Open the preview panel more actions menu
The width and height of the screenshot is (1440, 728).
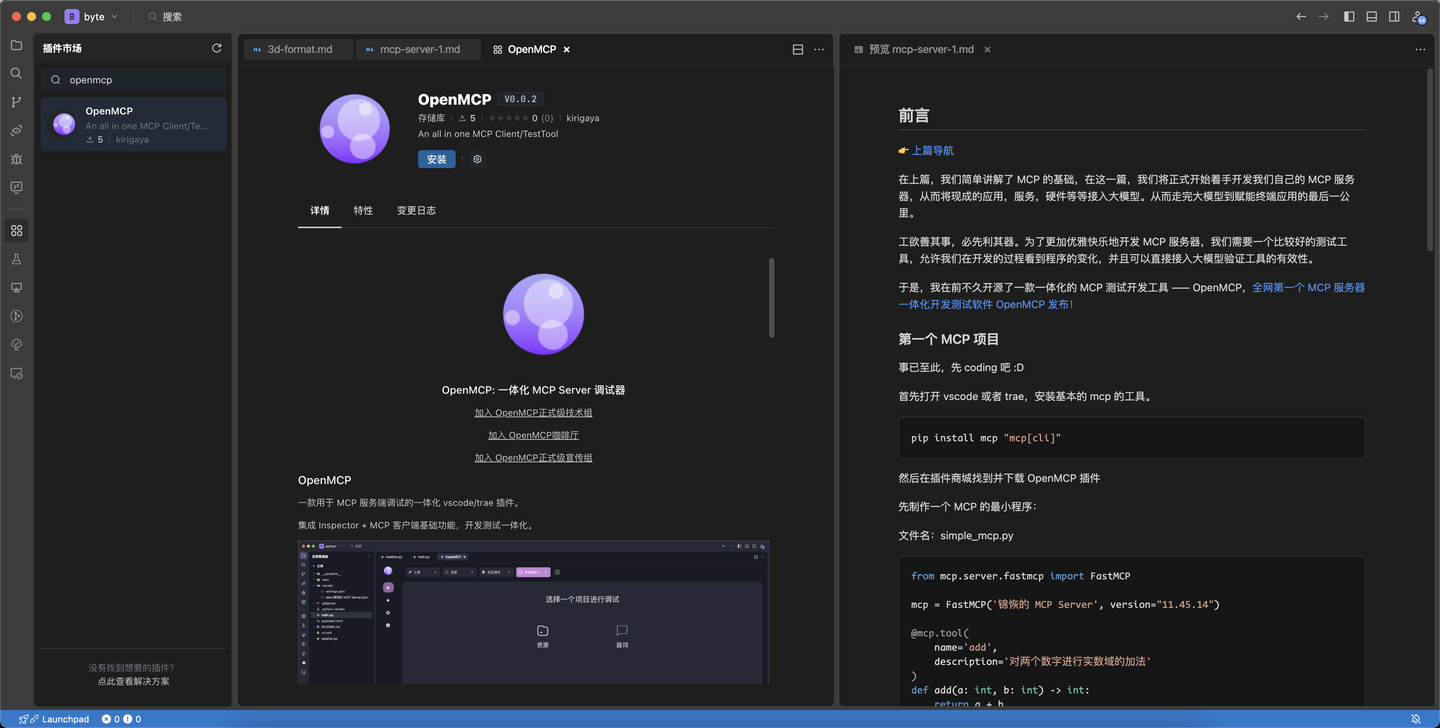tap(1420, 48)
